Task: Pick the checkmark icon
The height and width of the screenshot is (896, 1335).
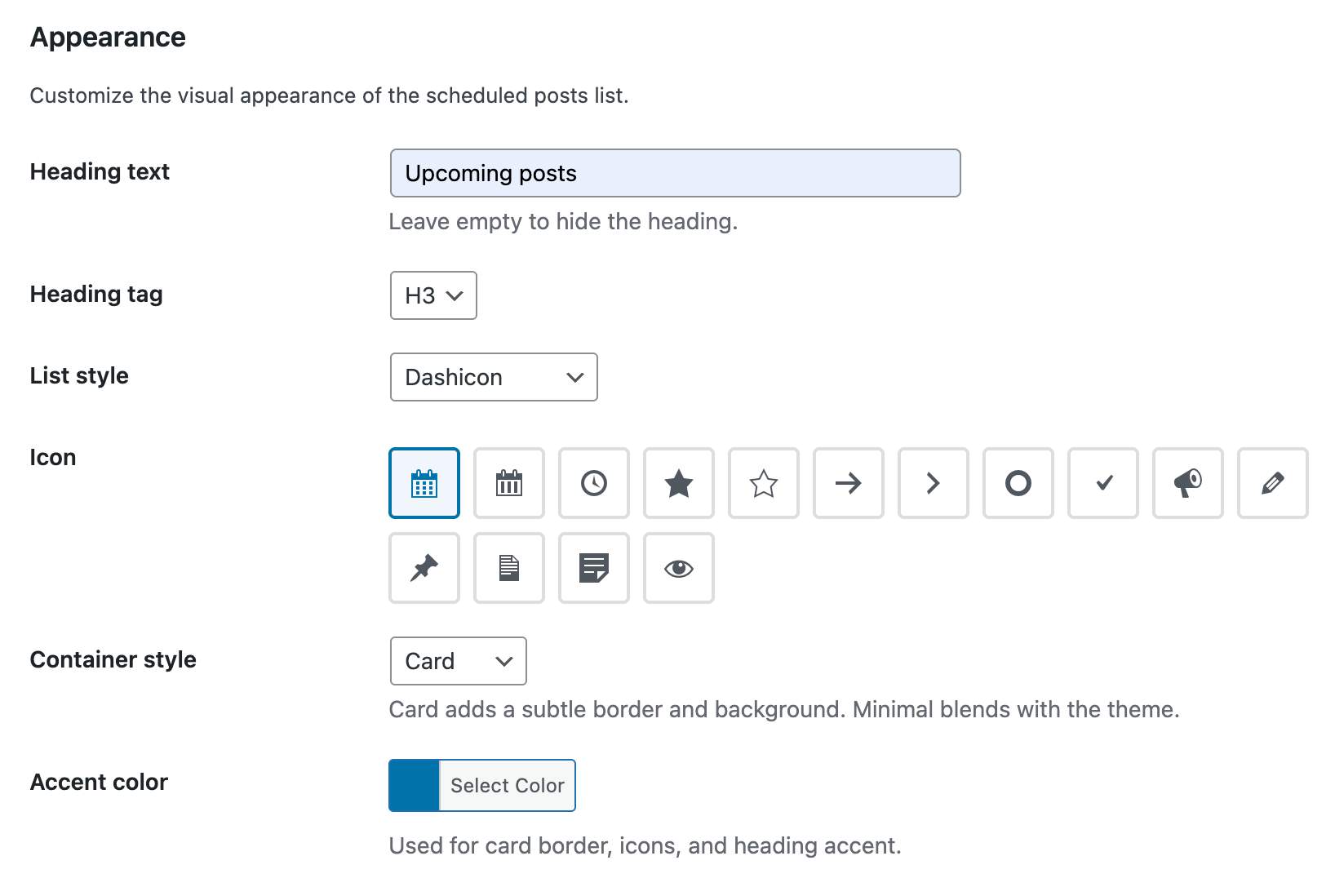Action: 1103,483
